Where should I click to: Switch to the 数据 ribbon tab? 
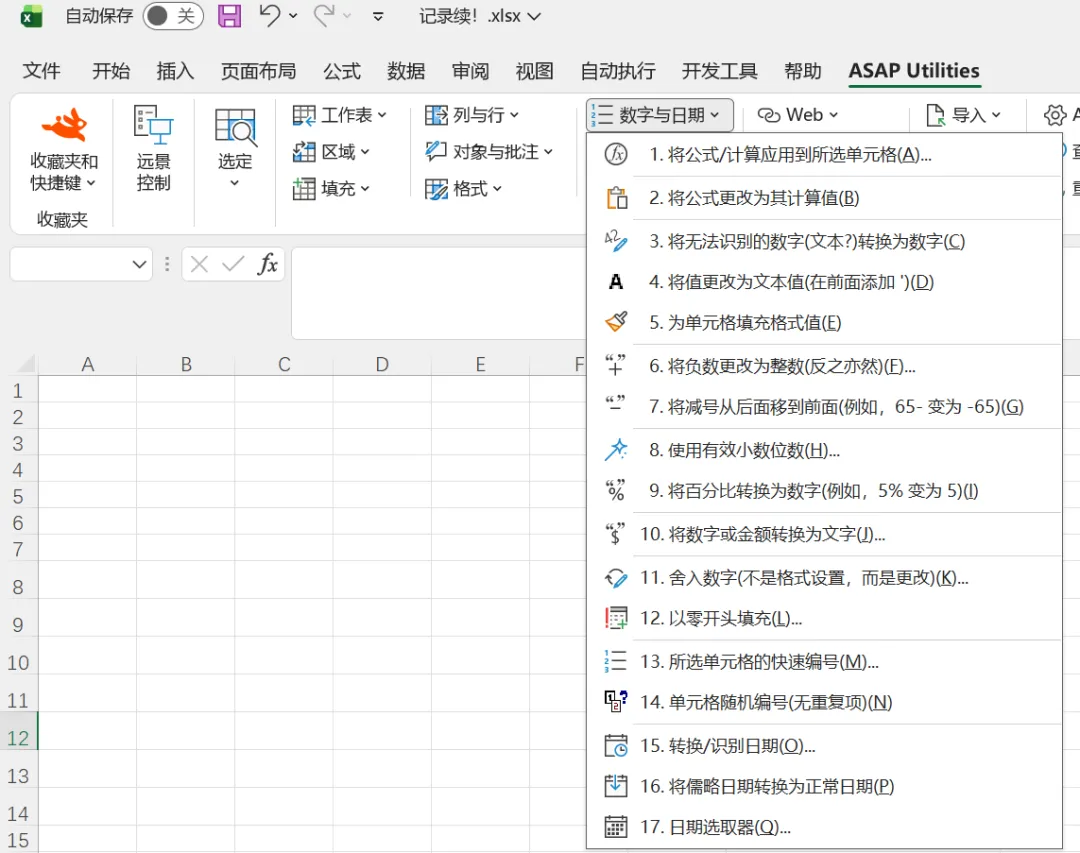coord(406,71)
